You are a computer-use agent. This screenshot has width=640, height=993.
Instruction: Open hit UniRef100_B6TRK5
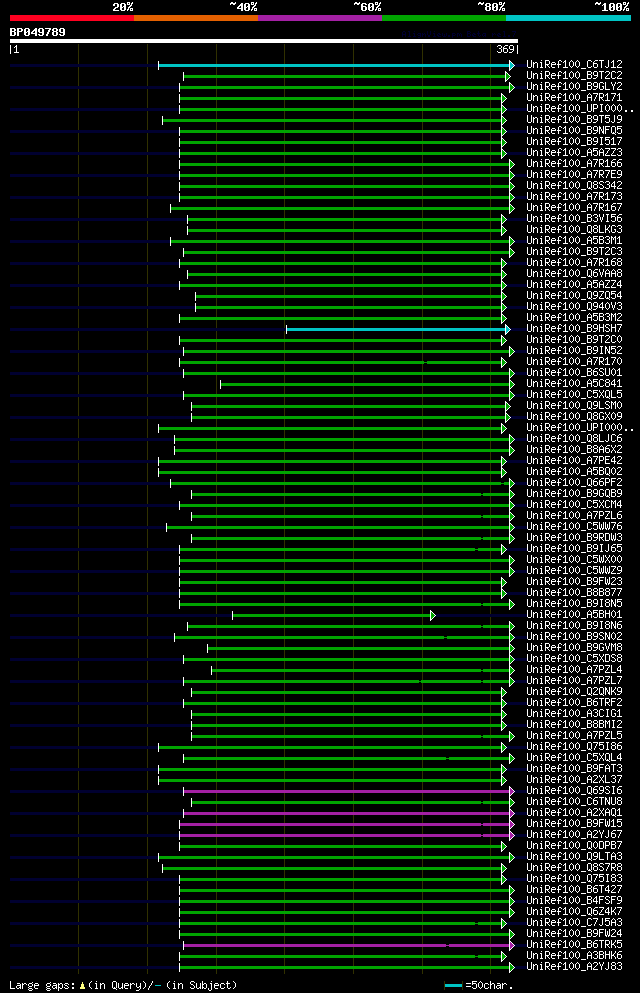(574, 945)
